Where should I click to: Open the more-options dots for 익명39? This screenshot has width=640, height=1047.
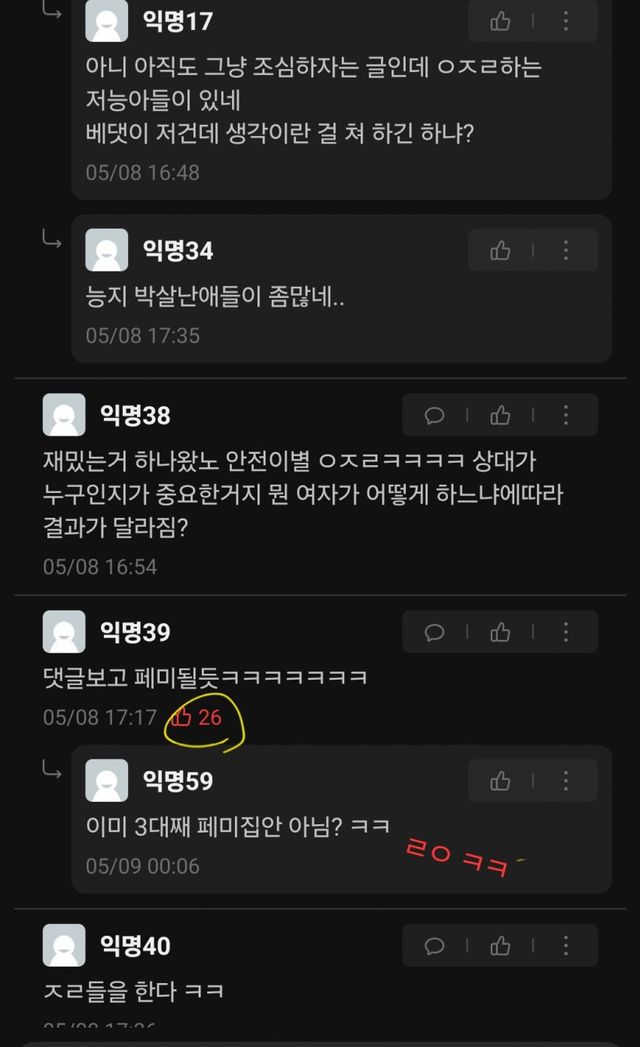point(566,632)
